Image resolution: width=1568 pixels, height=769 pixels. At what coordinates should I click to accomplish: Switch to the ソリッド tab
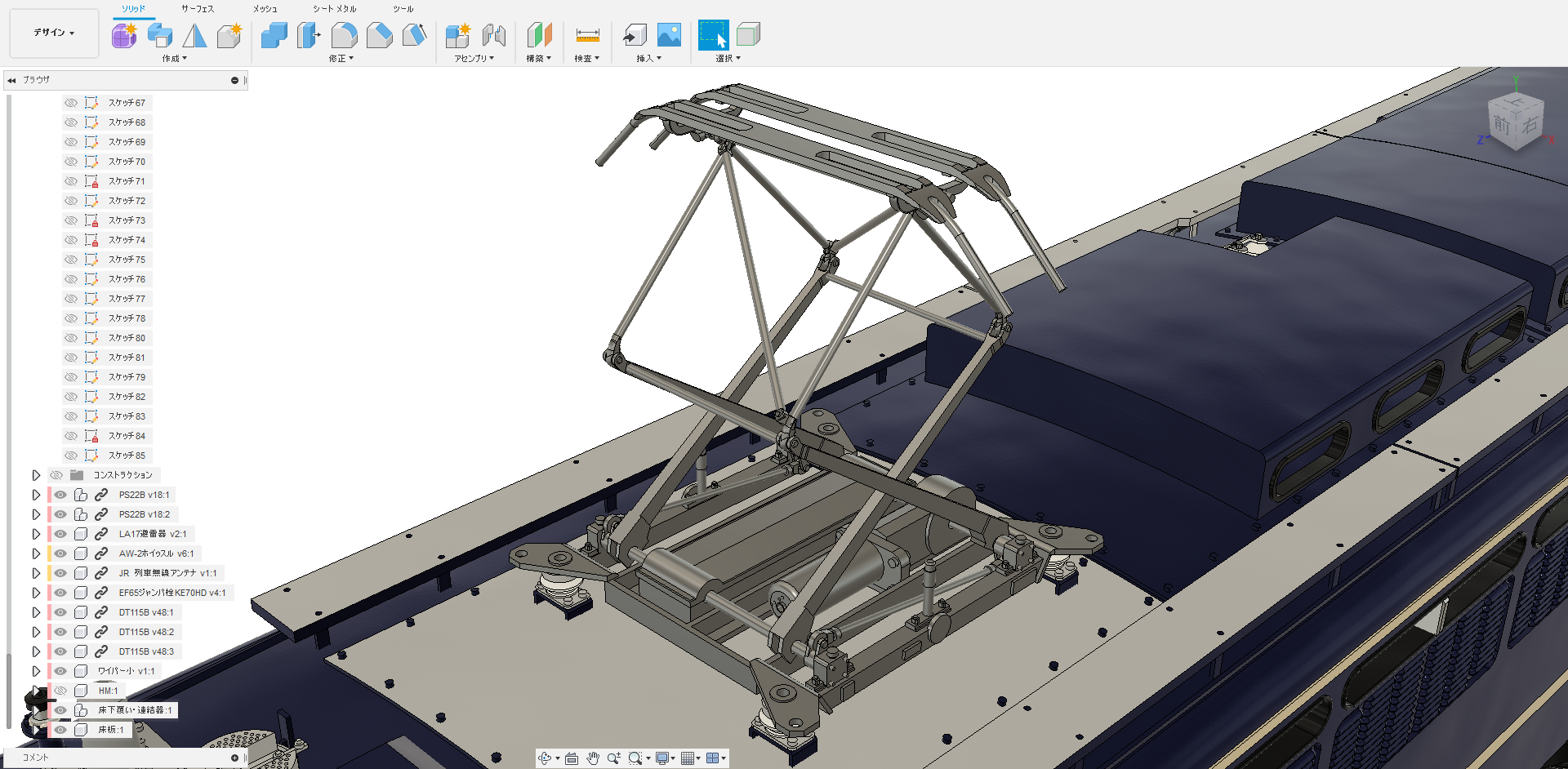133,9
